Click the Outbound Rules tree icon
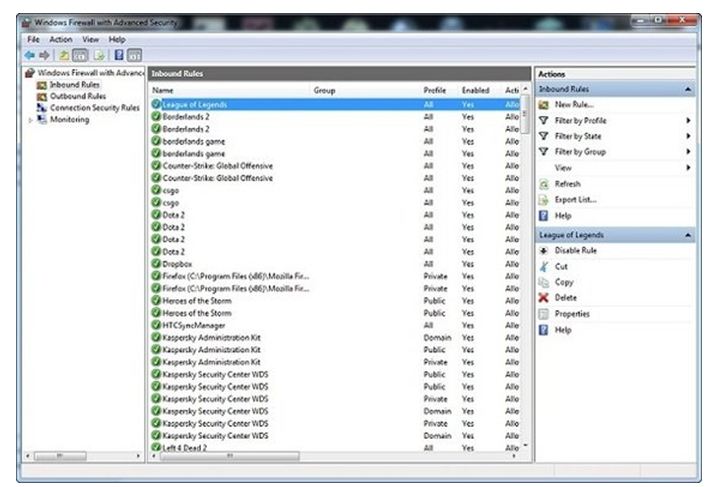The width and height of the screenshot is (718, 487). [x=42, y=97]
